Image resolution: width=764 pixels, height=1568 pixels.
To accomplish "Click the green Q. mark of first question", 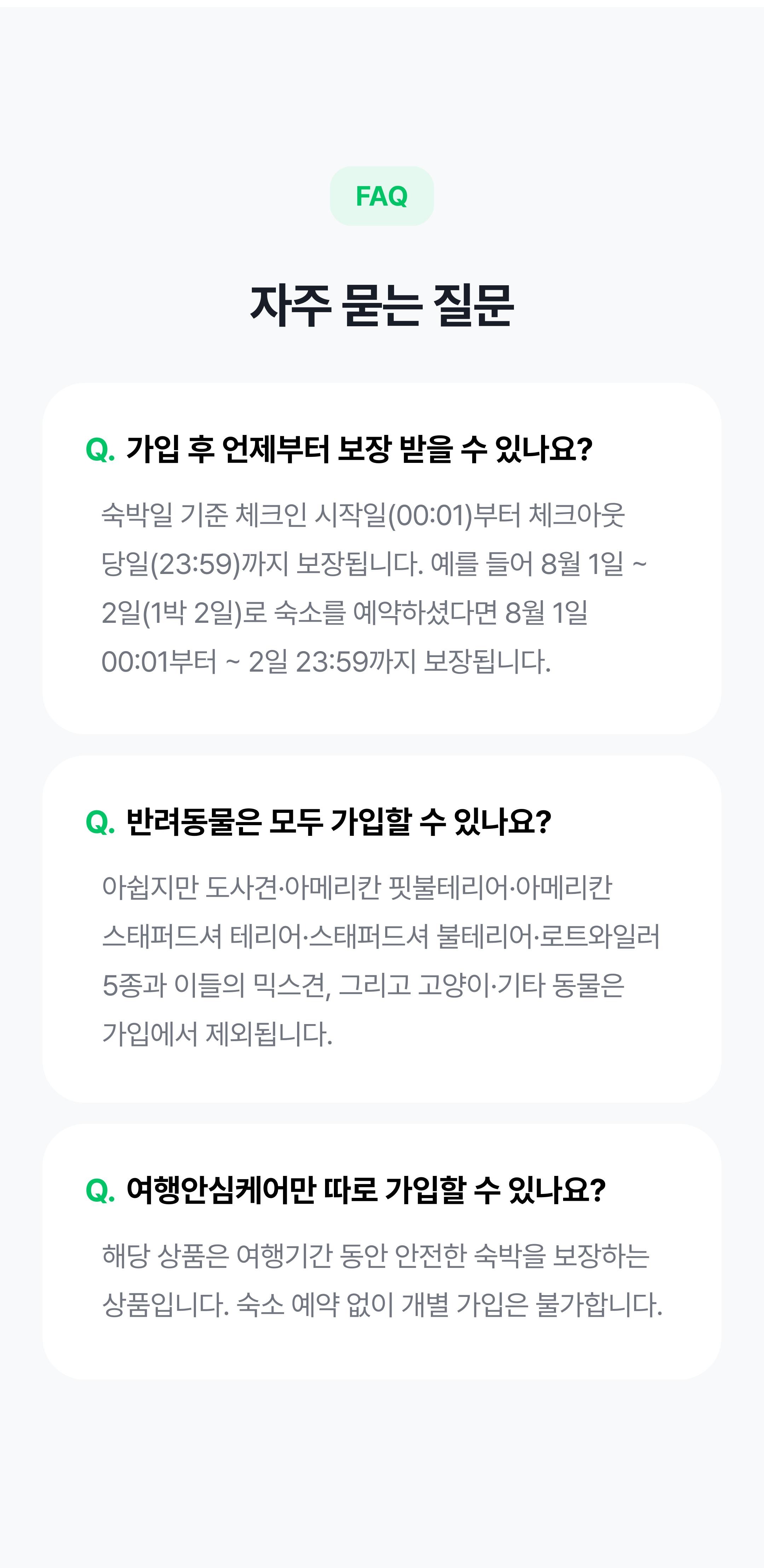I will pyautogui.click(x=100, y=450).
